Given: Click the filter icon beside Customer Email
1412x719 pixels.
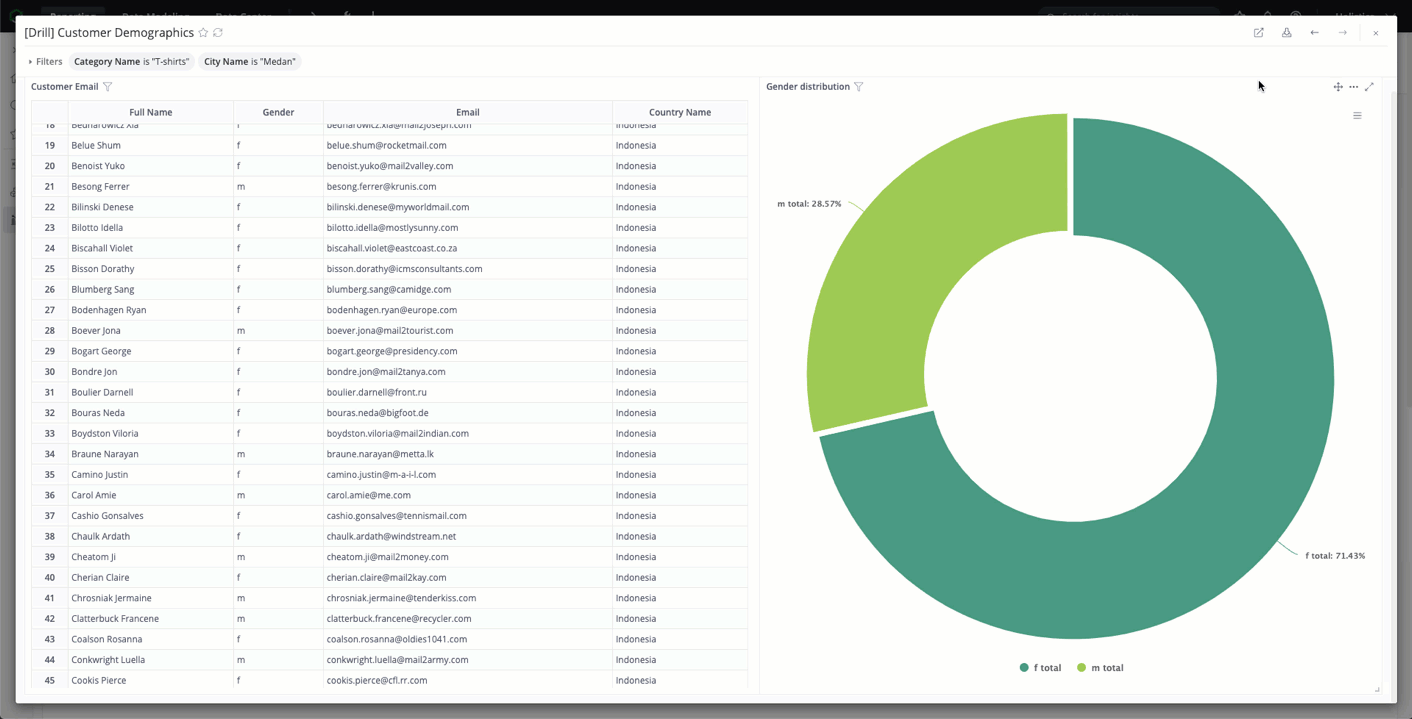Looking at the screenshot, I should [107, 87].
